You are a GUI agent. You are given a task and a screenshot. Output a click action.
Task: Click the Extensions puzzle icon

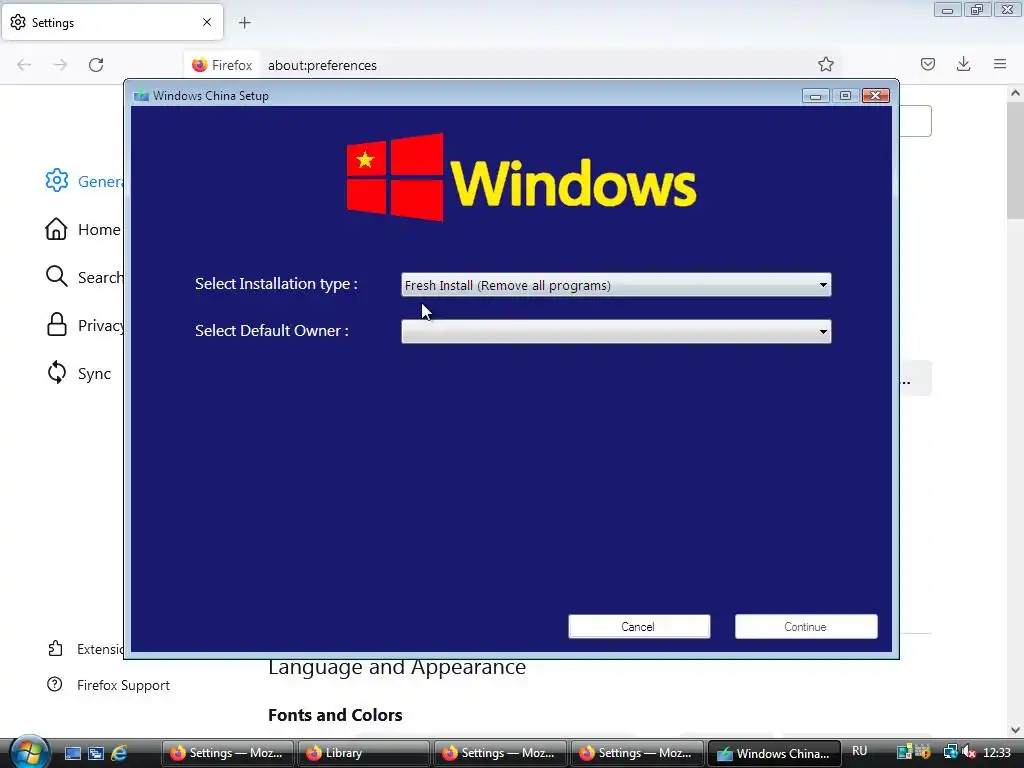pyautogui.click(x=56, y=648)
